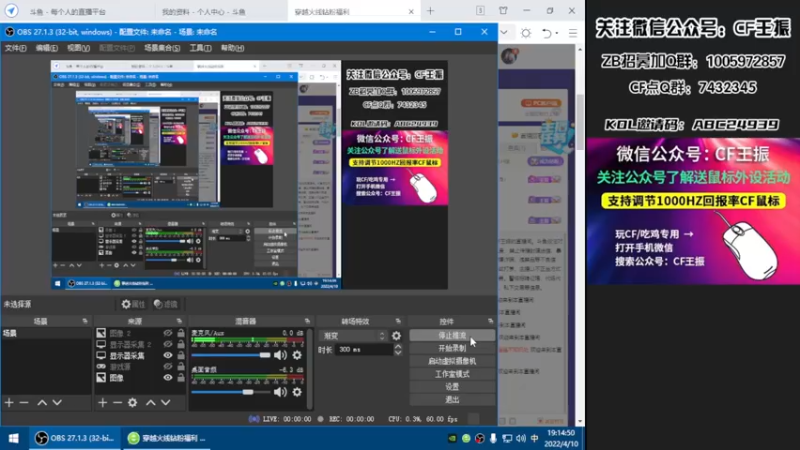Open 麦克风/Aux audio settings gear
The width and height of the screenshot is (800, 450).
(x=297, y=355)
